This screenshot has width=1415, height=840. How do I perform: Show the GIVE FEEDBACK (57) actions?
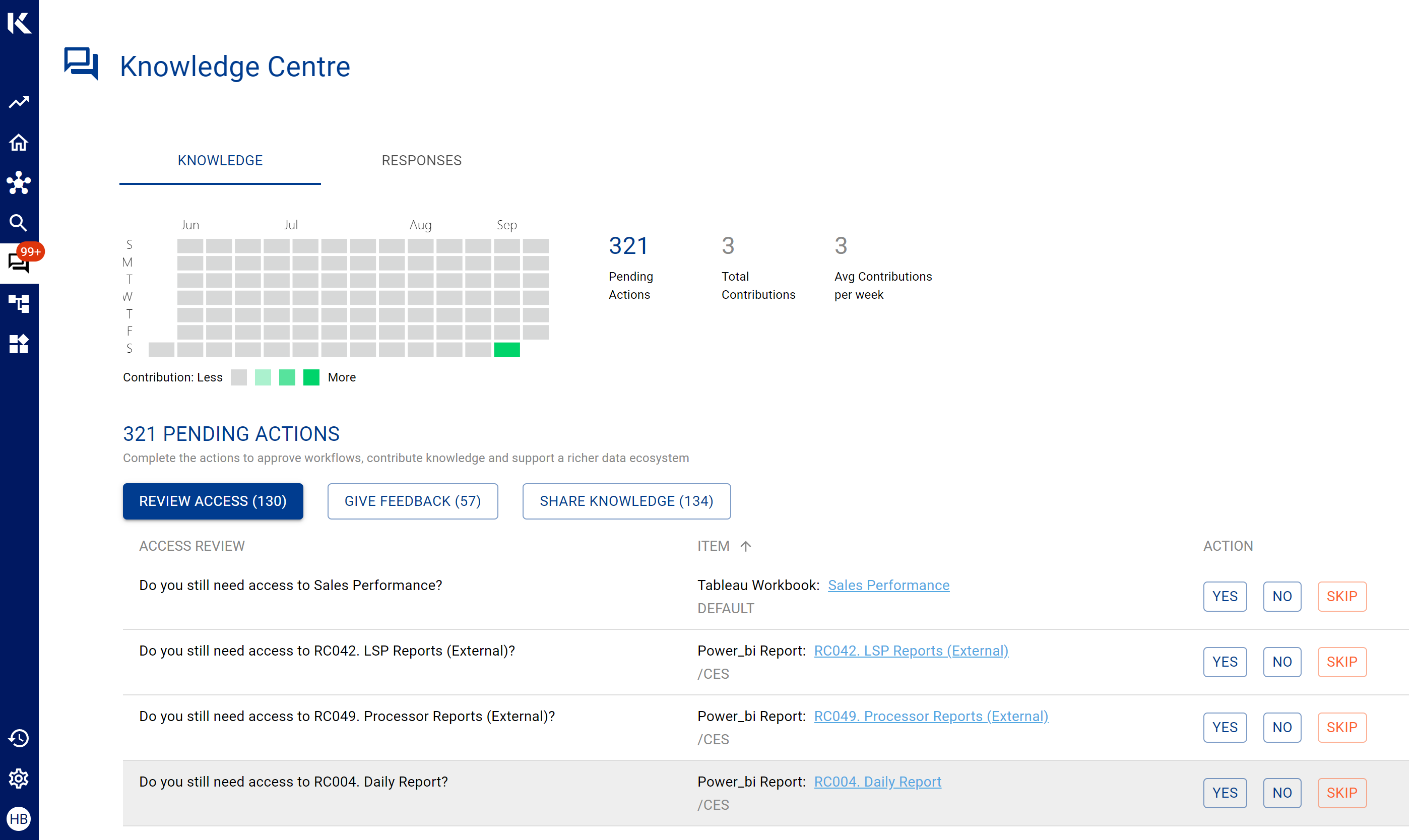pyautogui.click(x=413, y=501)
